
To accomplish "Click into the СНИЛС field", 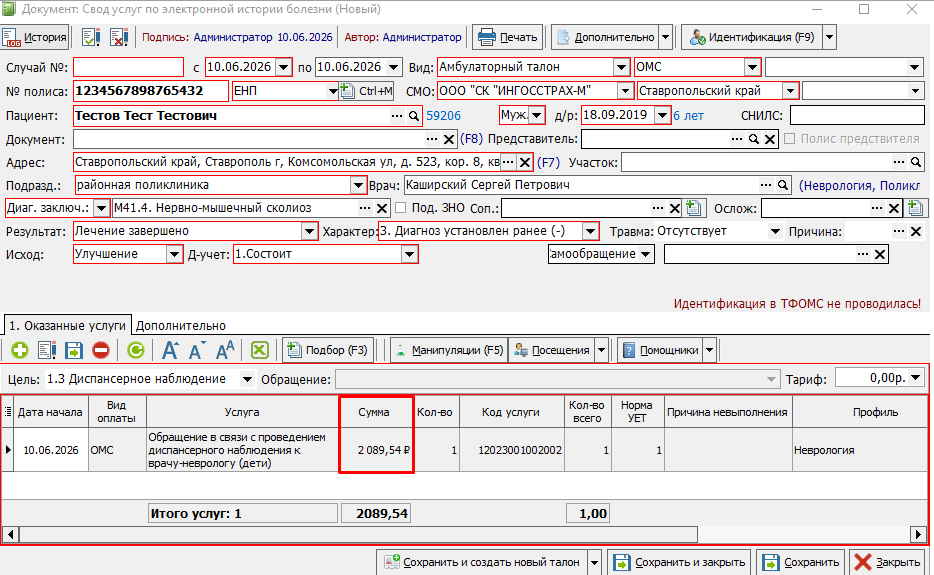I will pyautogui.click(x=857, y=115).
